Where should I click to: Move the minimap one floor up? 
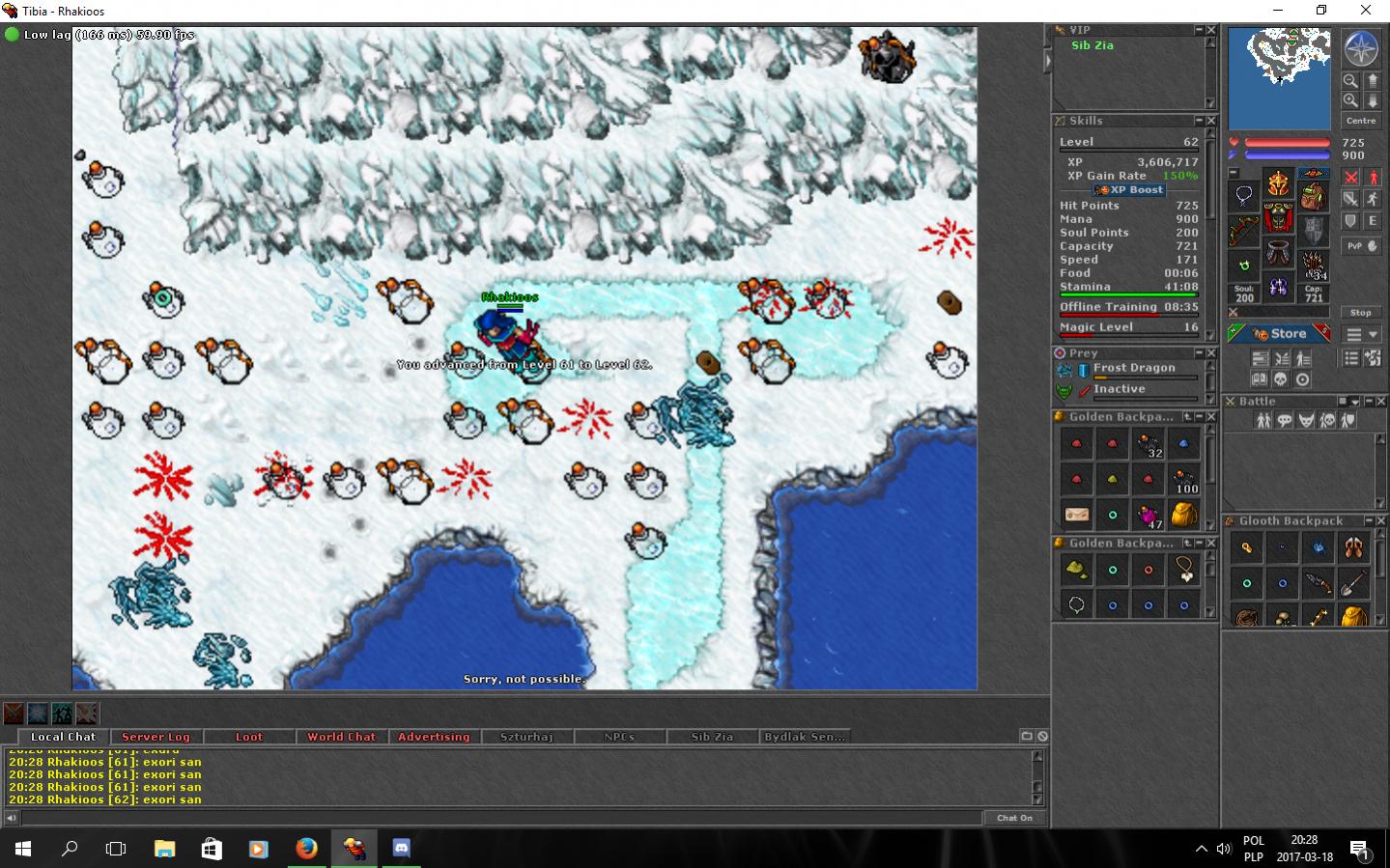coord(1372,80)
